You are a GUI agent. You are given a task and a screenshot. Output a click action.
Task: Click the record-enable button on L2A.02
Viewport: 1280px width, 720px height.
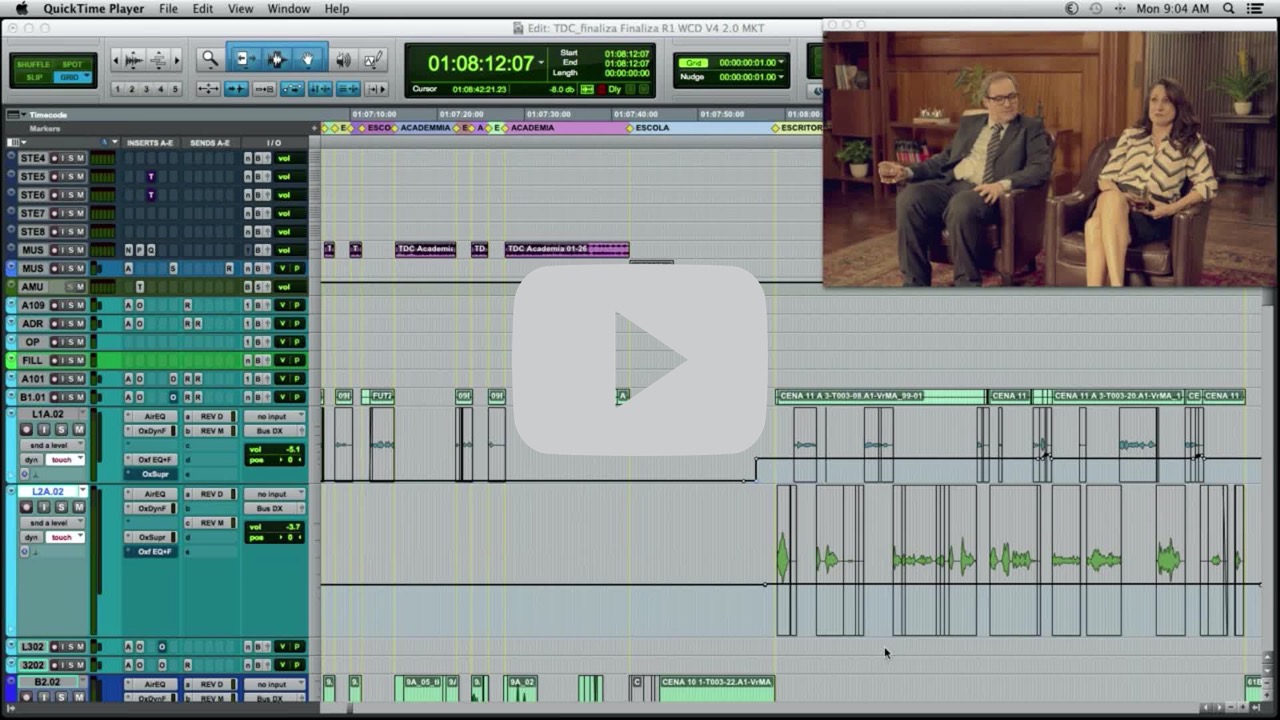pos(26,507)
